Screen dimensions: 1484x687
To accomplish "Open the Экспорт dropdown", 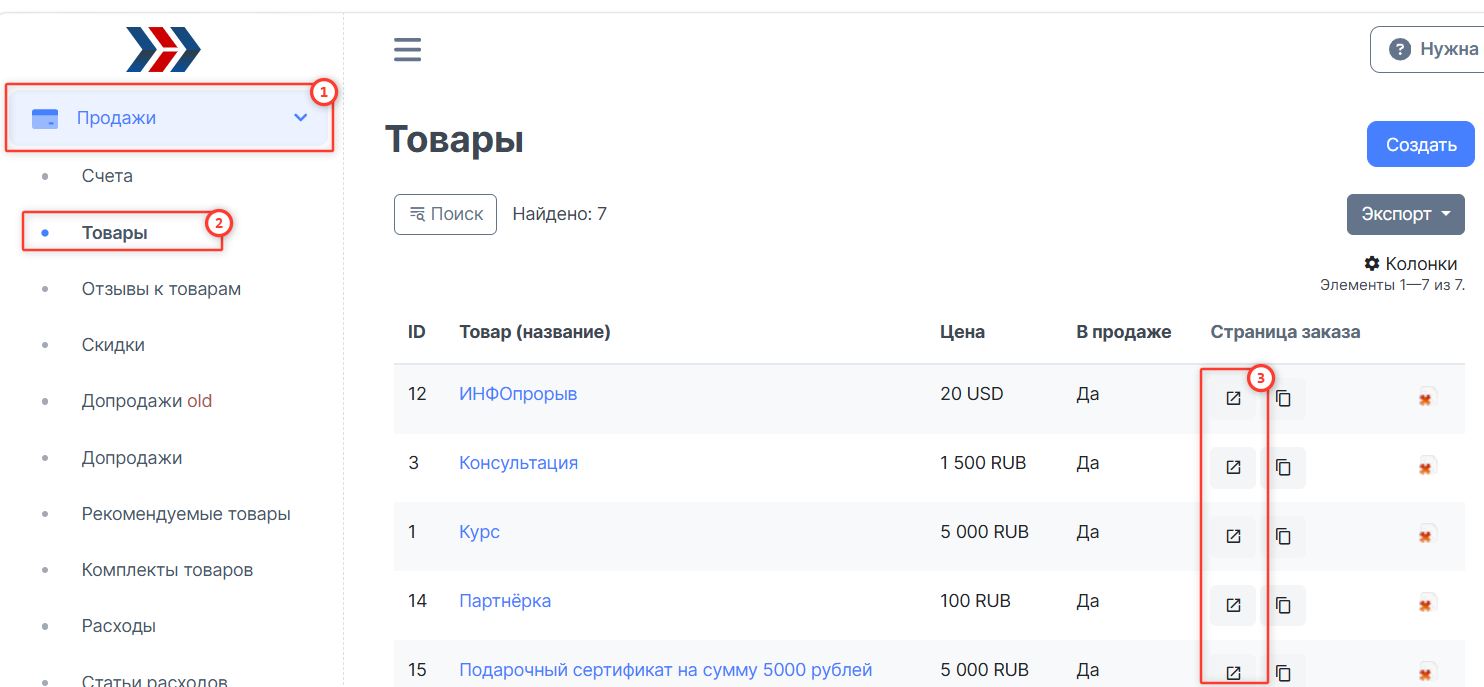I will [1405, 214].
